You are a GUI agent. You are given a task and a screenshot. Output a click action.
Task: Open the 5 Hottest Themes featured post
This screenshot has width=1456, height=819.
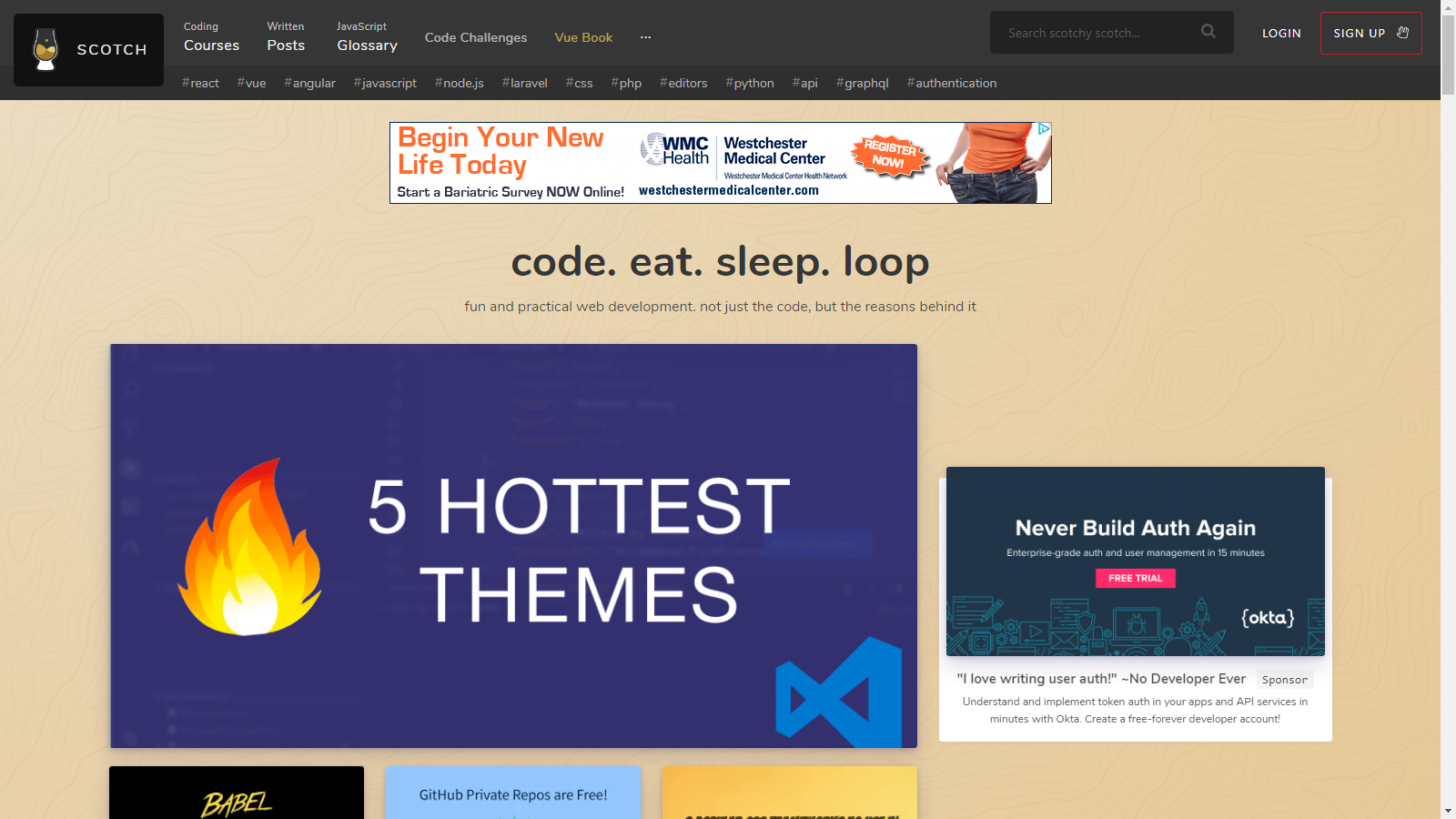513,546
